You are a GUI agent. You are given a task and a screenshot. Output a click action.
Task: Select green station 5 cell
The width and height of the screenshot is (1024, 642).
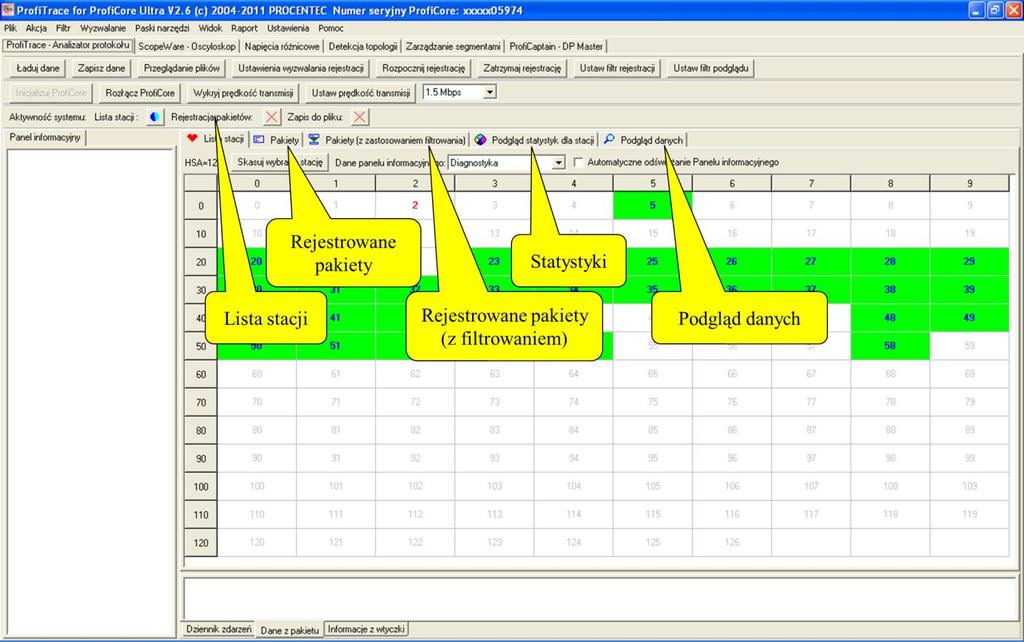point(652,205)
